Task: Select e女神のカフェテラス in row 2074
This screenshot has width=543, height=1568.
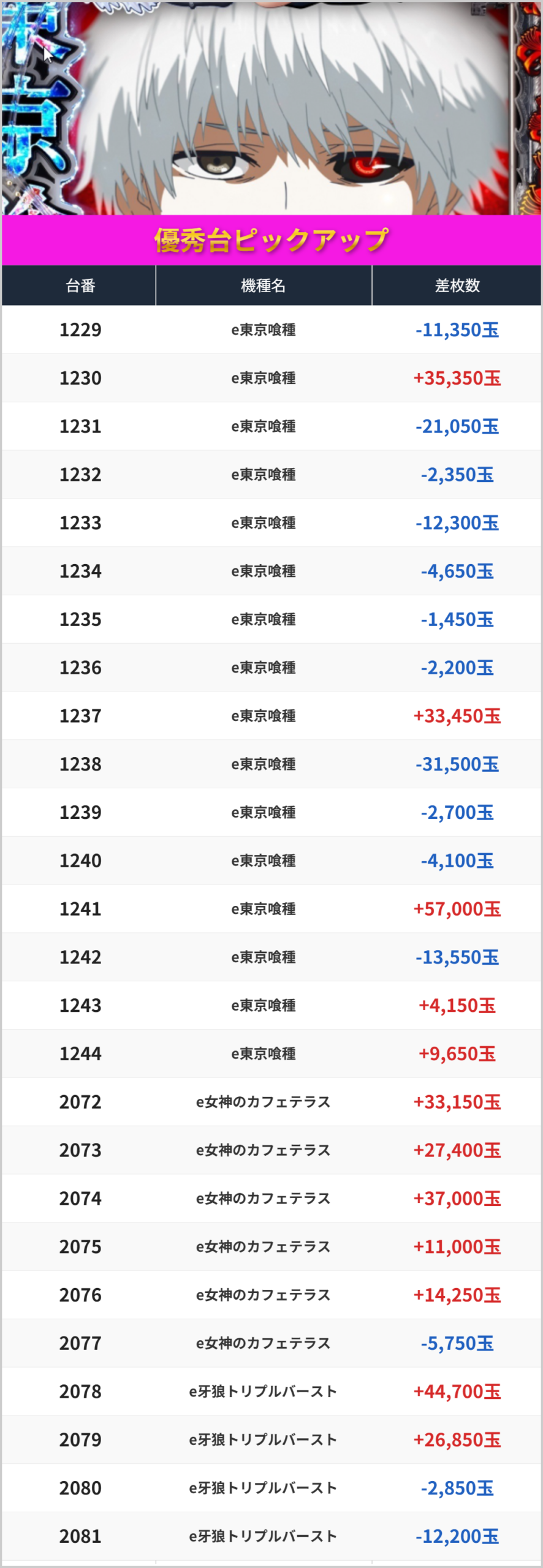Action: (x=264, y=1199)
